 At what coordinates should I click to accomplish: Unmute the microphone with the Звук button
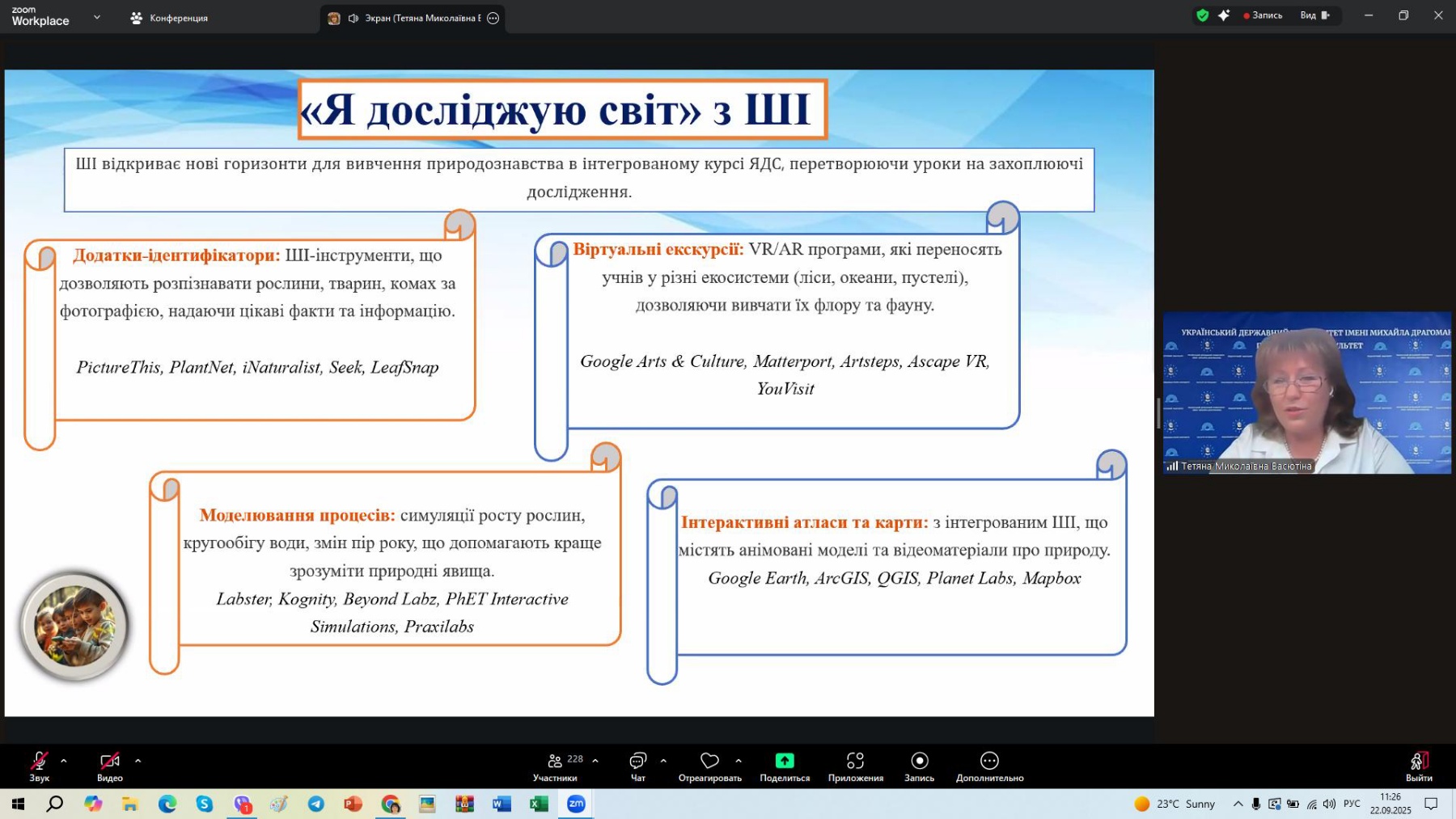pyautogui.click(x=39, y=766)
